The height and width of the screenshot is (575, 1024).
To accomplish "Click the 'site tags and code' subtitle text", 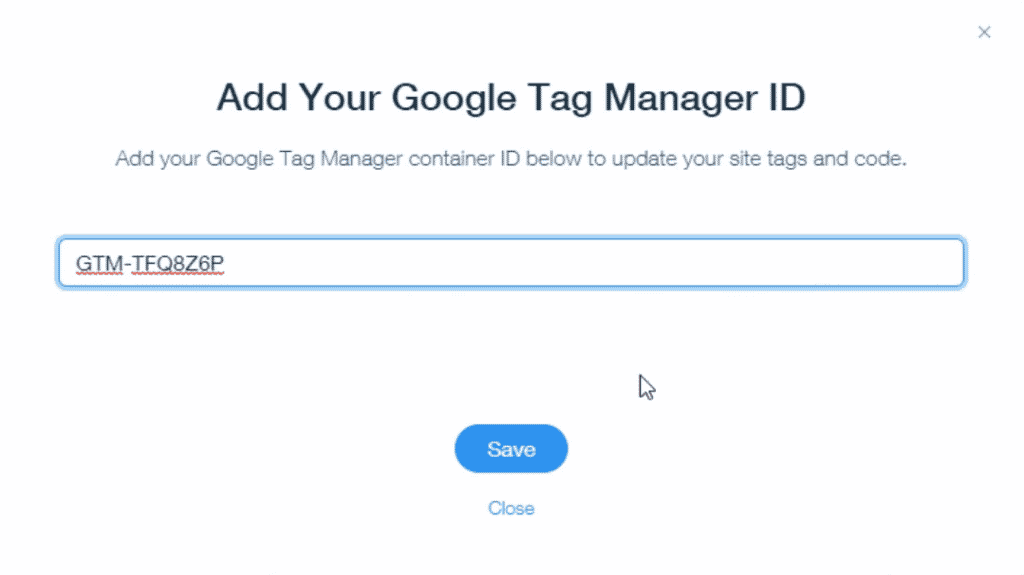I will 818,159.
